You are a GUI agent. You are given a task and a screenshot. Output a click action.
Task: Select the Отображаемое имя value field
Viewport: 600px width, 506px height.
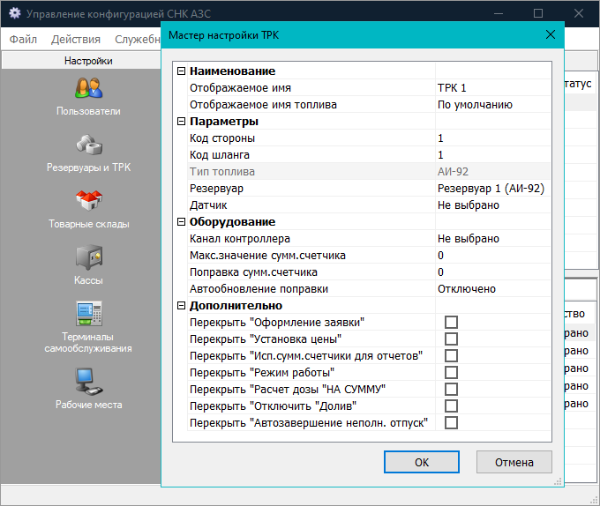[x=490, y=88]
